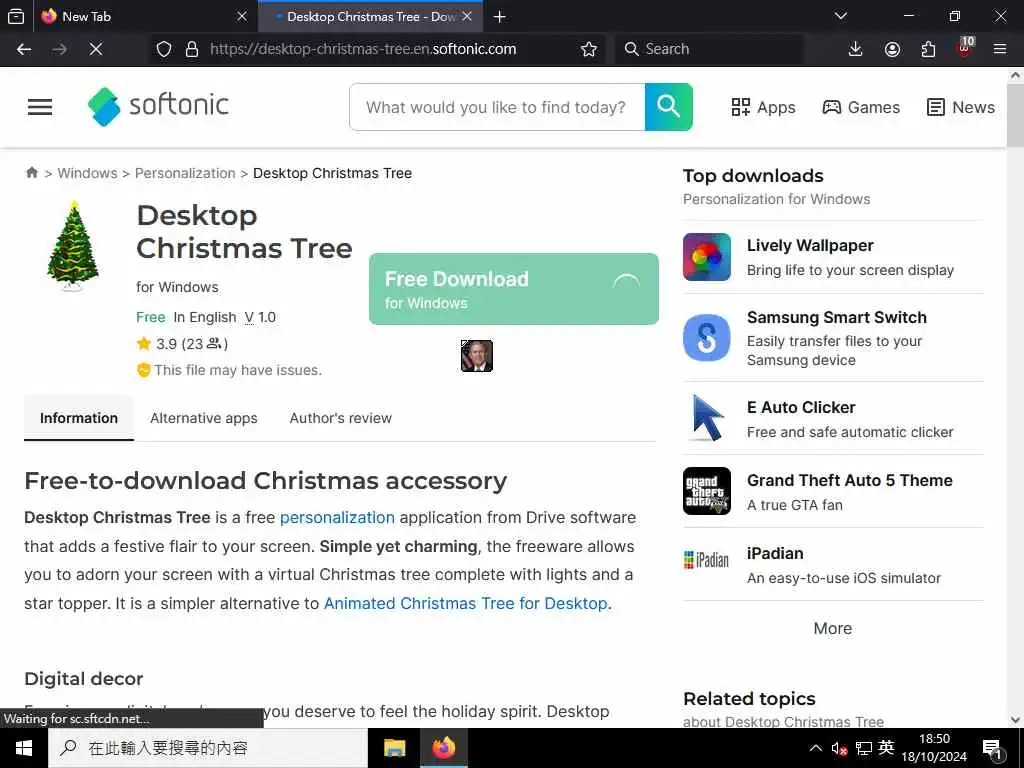This screenshot has height=768, width=1024.
Task: Click the Lively Wallpaper title
Action: [x=810, y=246]
